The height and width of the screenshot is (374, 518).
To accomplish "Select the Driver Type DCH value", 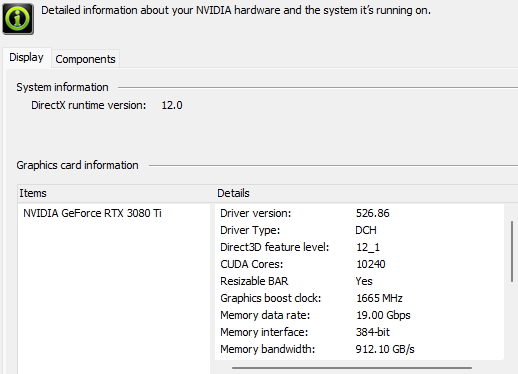I will (366, 230).
